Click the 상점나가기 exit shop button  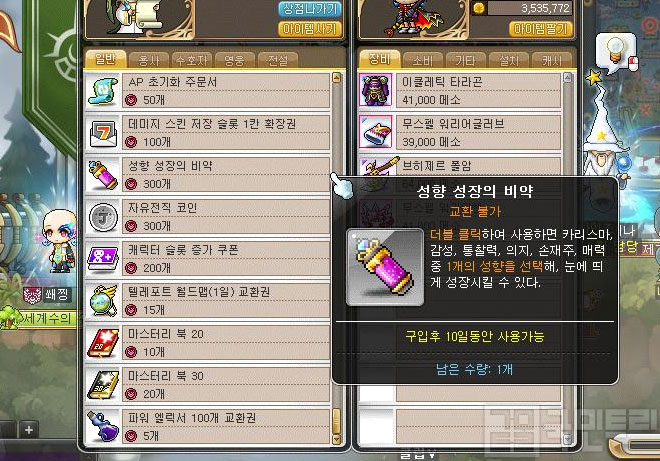(x=310, y=9)
